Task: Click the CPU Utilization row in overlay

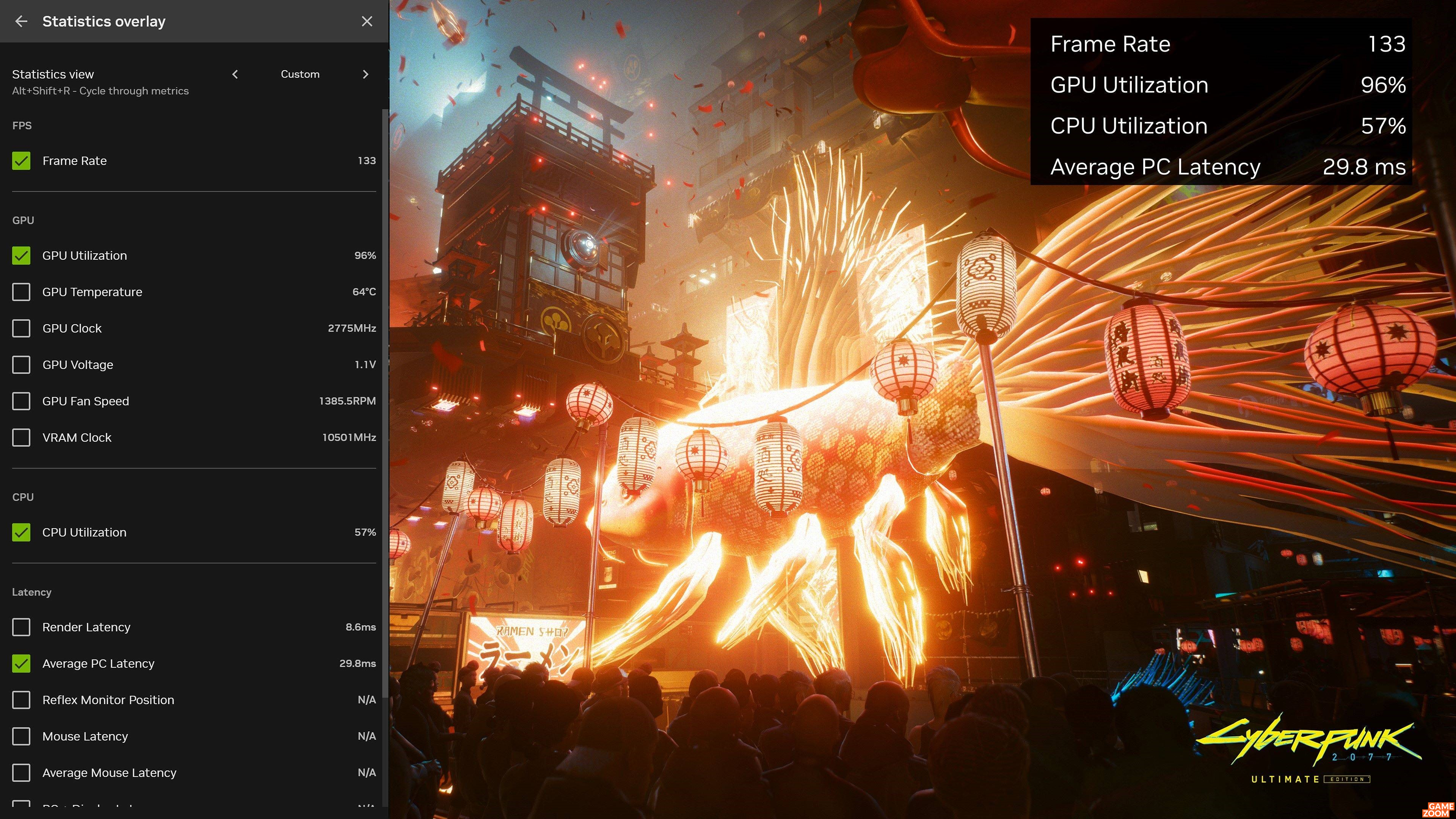Action: (x=1228, y=126)
